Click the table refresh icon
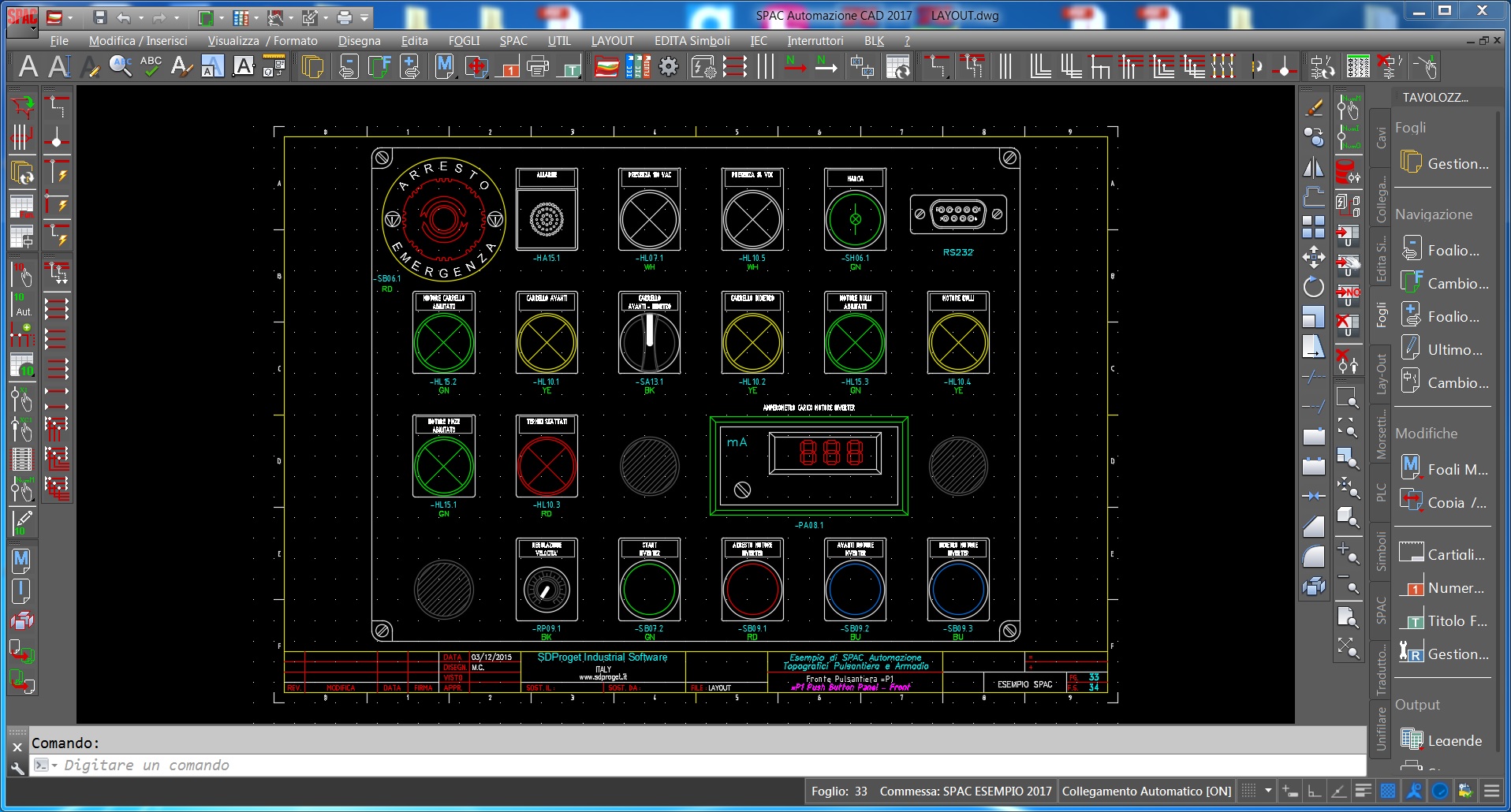1511x812 pixels. click(x=897, y=66)
